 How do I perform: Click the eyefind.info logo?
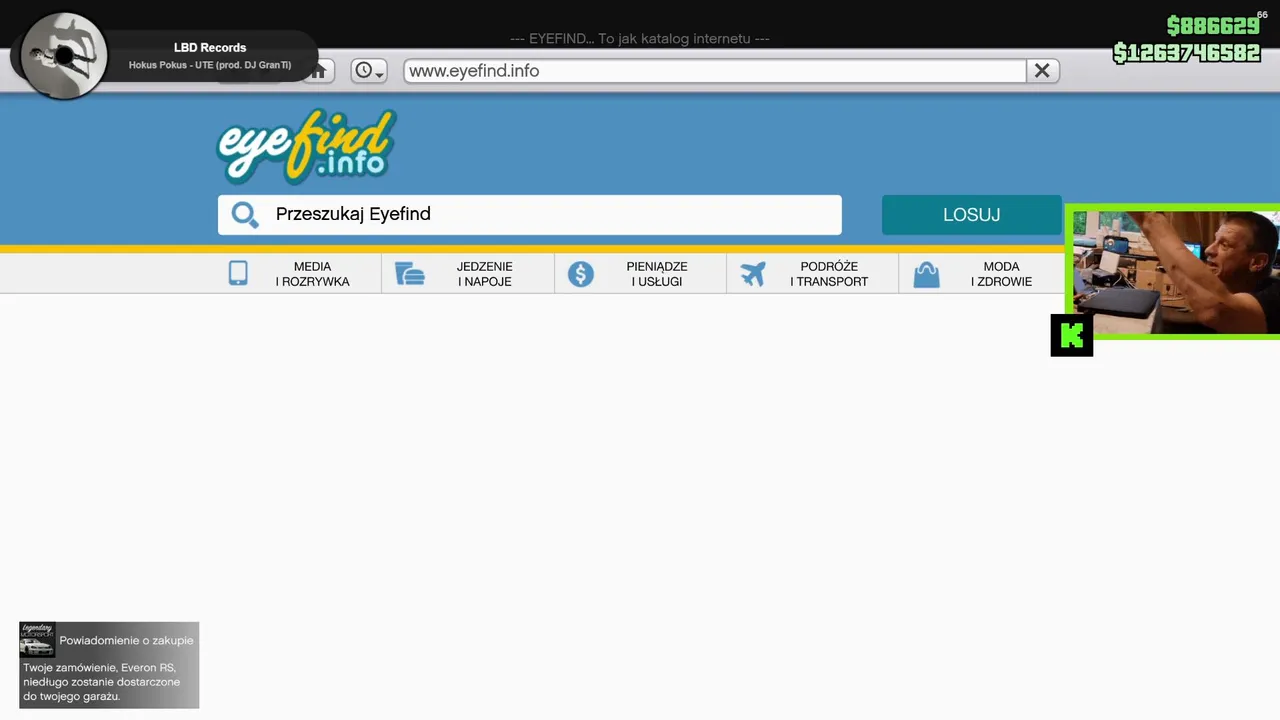click(x=306, y=146)
